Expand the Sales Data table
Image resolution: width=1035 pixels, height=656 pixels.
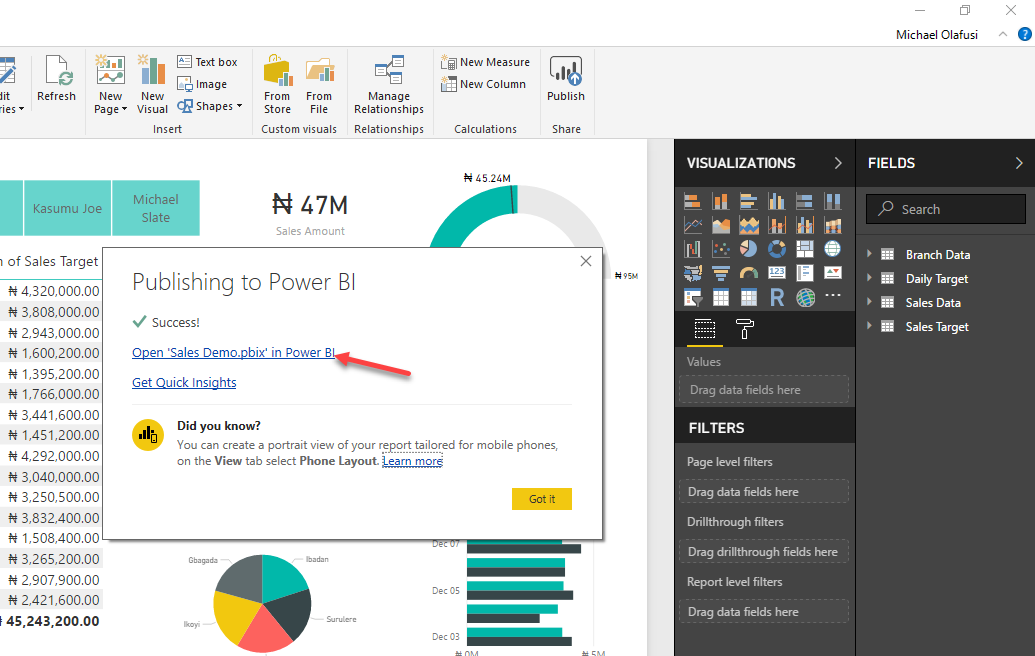point(870,302)
